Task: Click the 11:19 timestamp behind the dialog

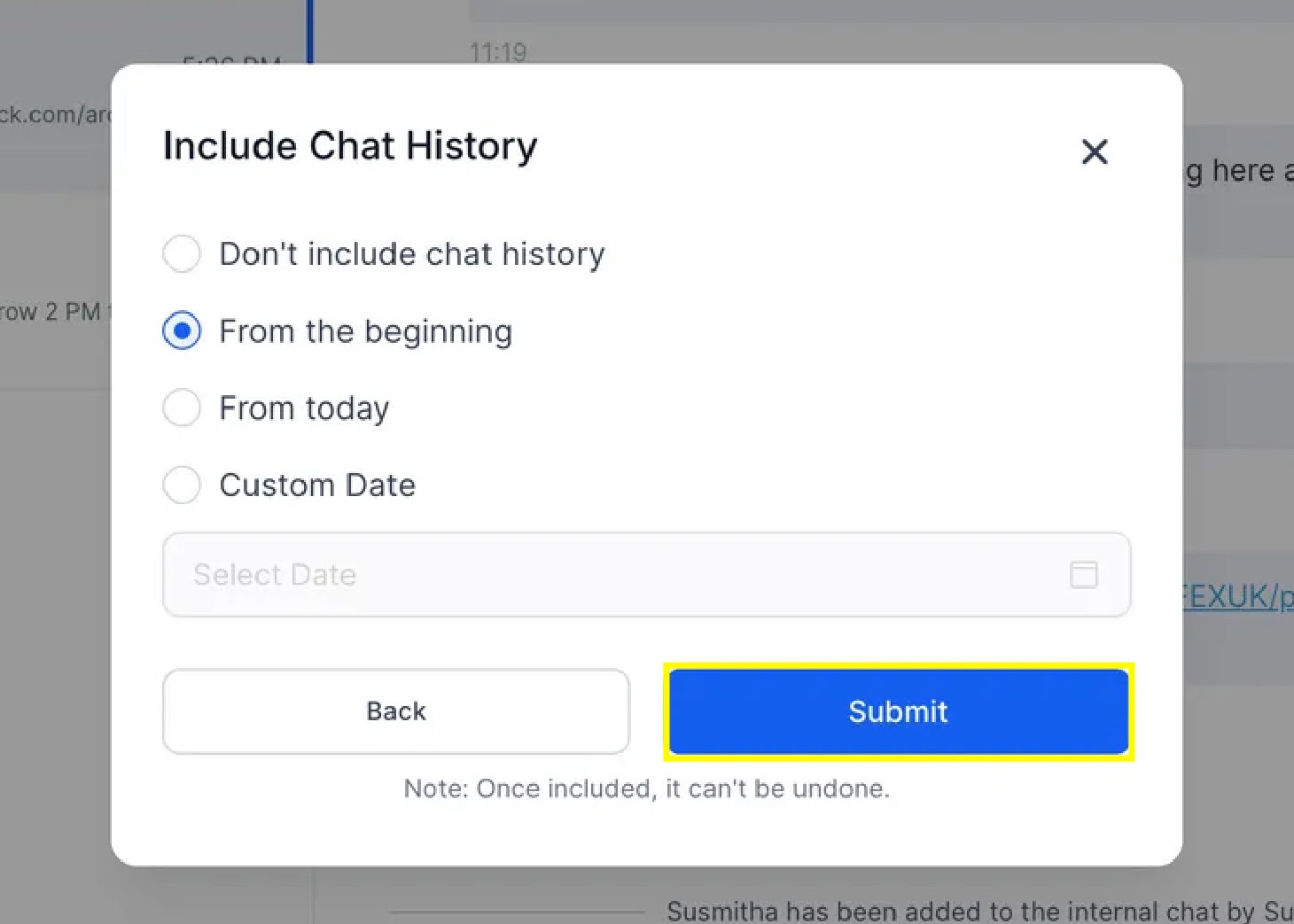Action: click(x=498, y=53)
